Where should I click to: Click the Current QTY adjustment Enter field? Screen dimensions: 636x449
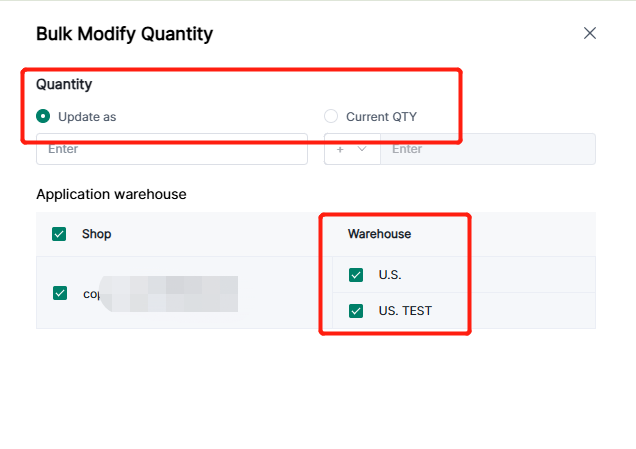pos(487,149)
